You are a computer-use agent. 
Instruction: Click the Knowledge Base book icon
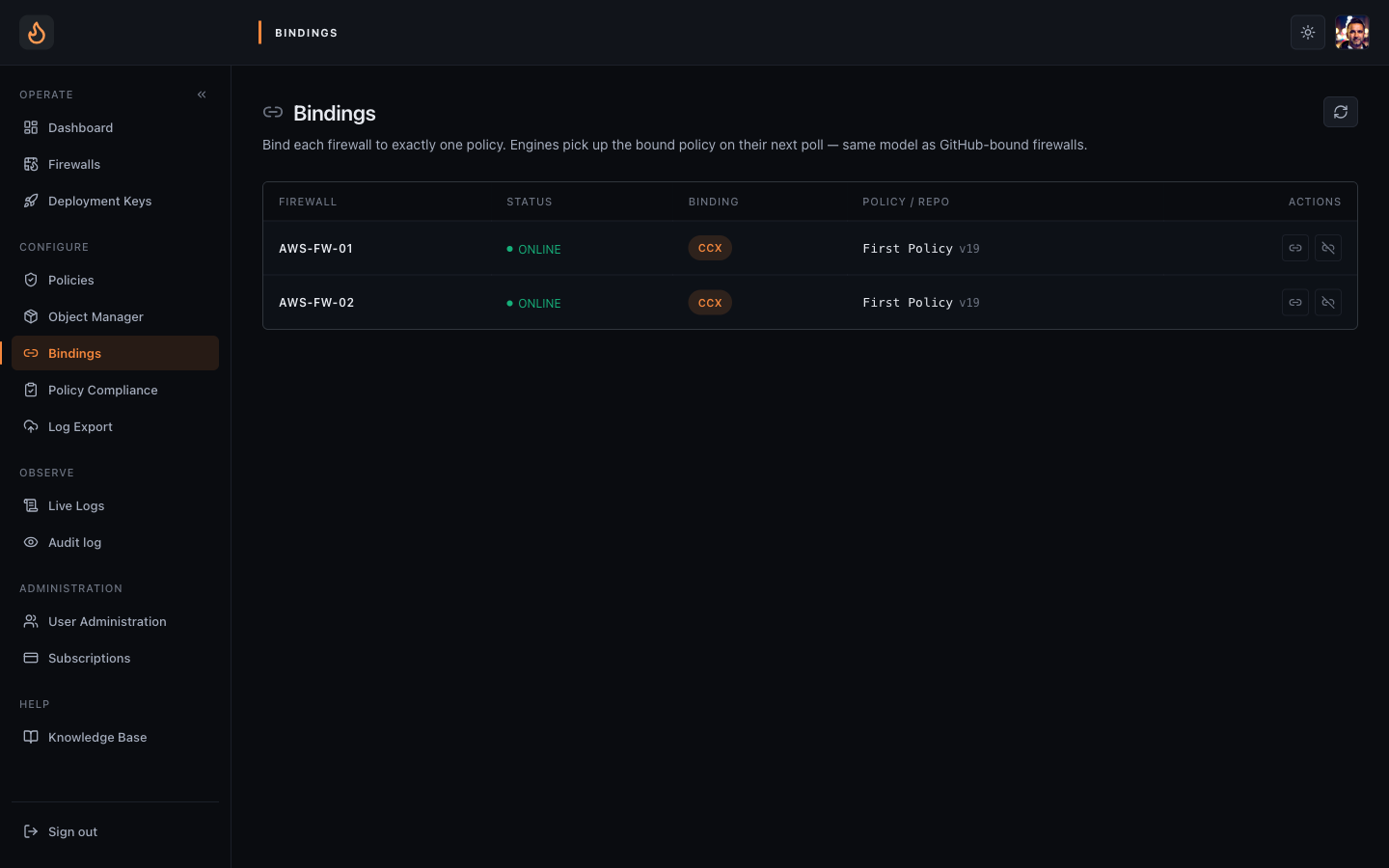[31, 737]
